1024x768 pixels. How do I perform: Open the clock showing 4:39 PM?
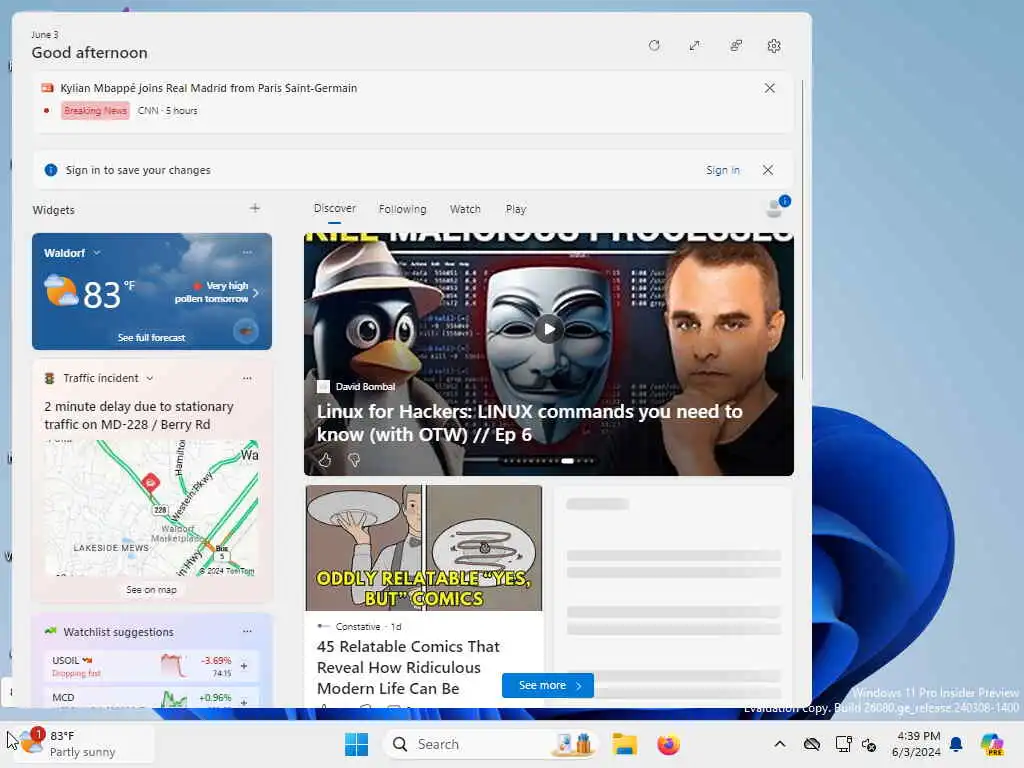point(916,744)
